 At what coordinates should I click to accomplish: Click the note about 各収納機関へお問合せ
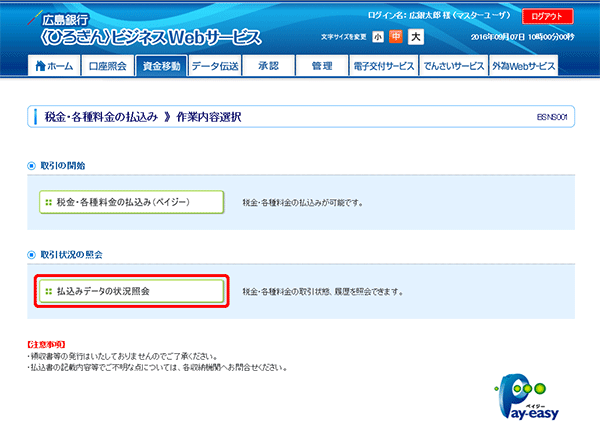click(158, 368)
